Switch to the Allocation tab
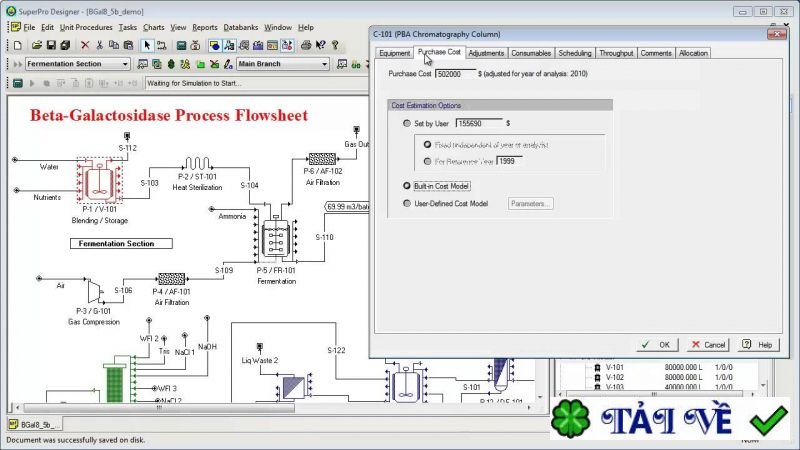 [x=693, y=53]
